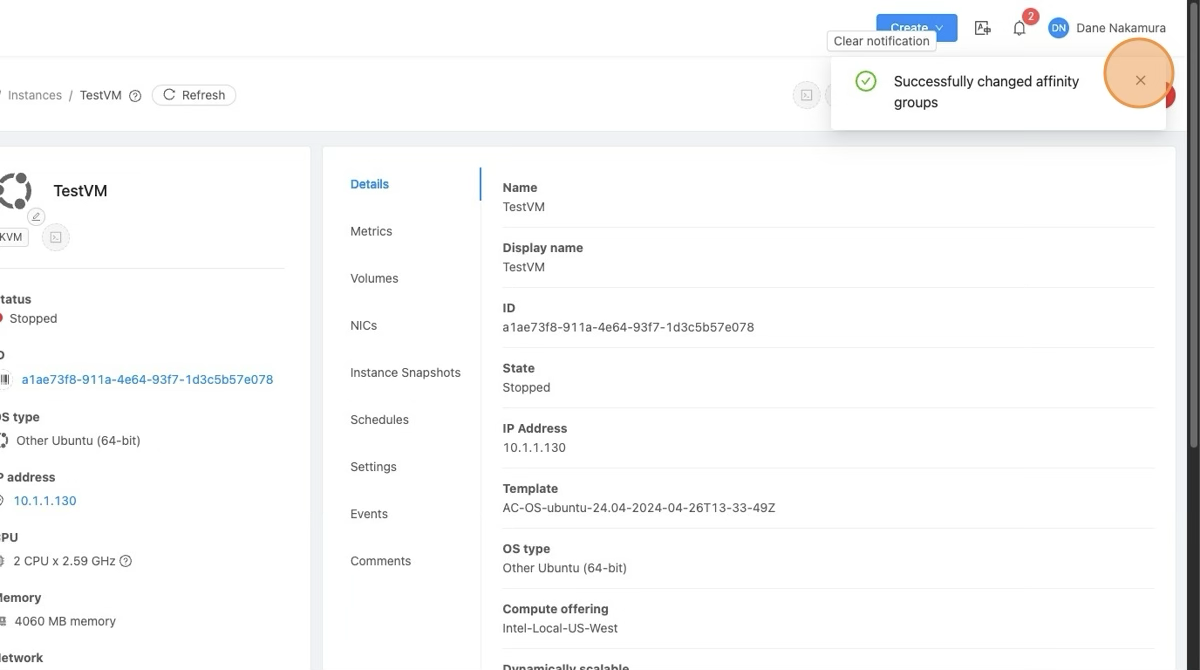Open the NICs tab
This screenshot has width=1200, height=670.
(363, 325)
